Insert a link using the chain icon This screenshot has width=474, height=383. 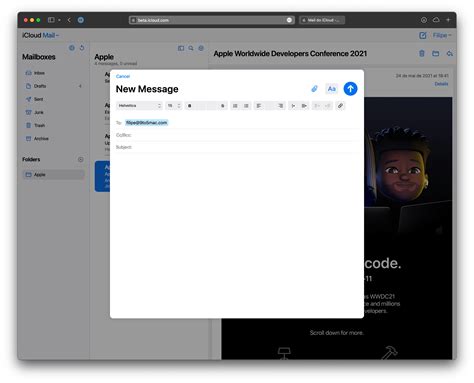point(340,106)
